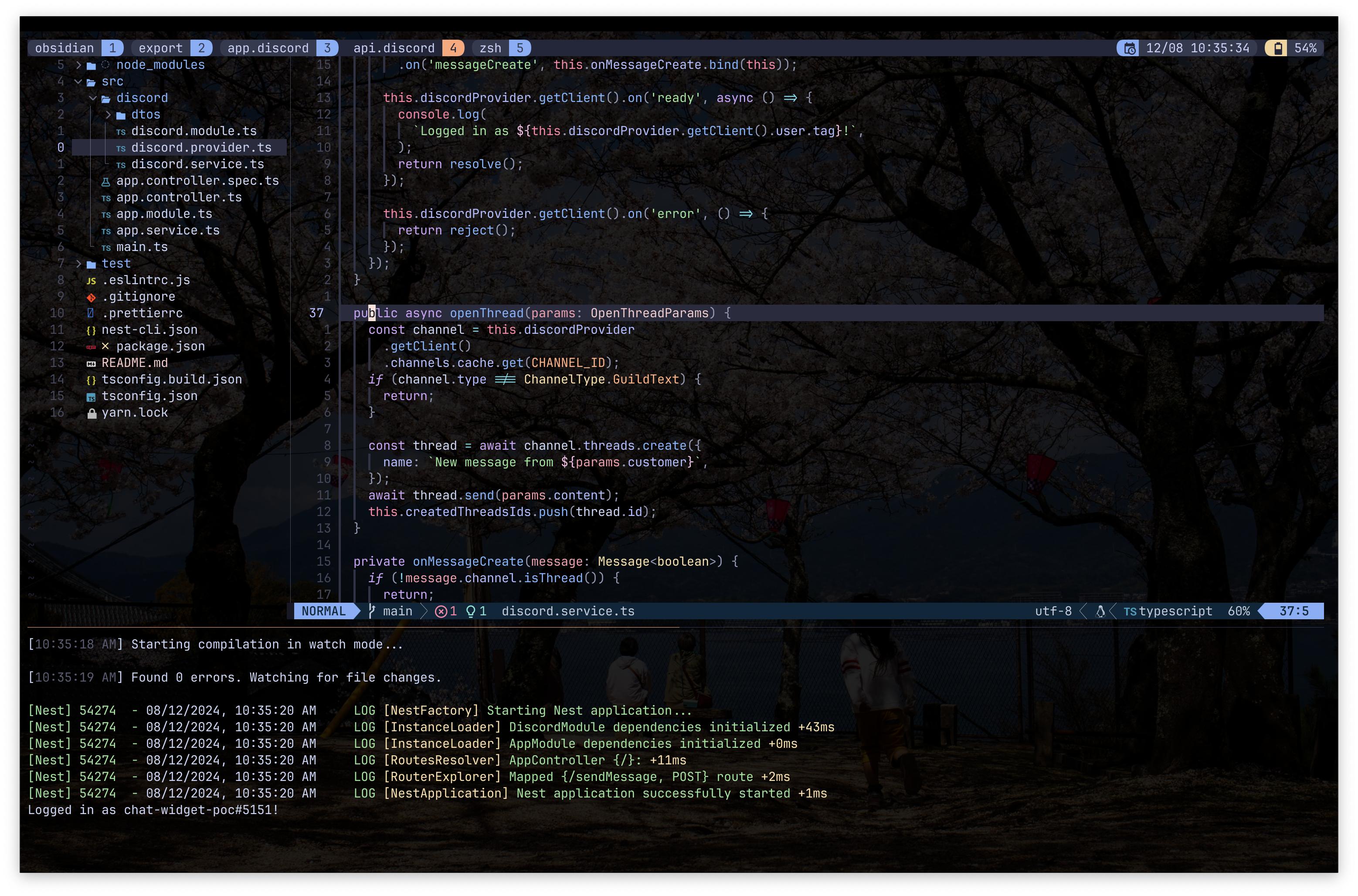Expand the dtos folder
This screenshot has height=896, width=1358.
coord(108,115)
